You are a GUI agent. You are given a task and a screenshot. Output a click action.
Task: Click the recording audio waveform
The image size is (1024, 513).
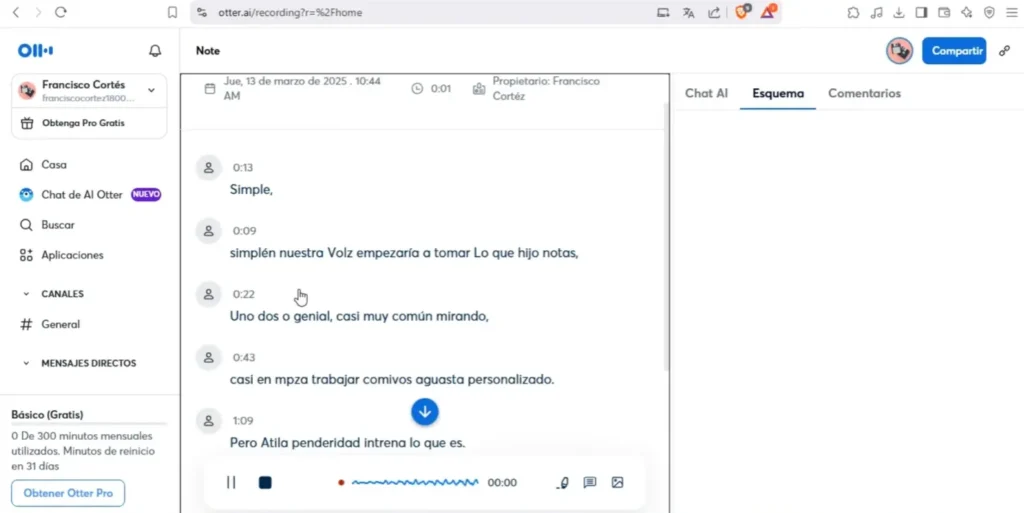[415, 483]
